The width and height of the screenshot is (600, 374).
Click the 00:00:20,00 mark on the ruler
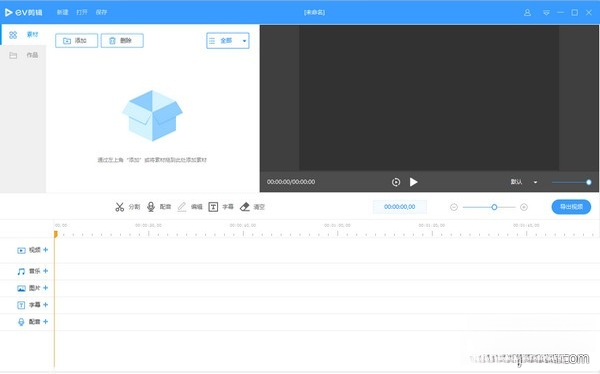[148, 225]
